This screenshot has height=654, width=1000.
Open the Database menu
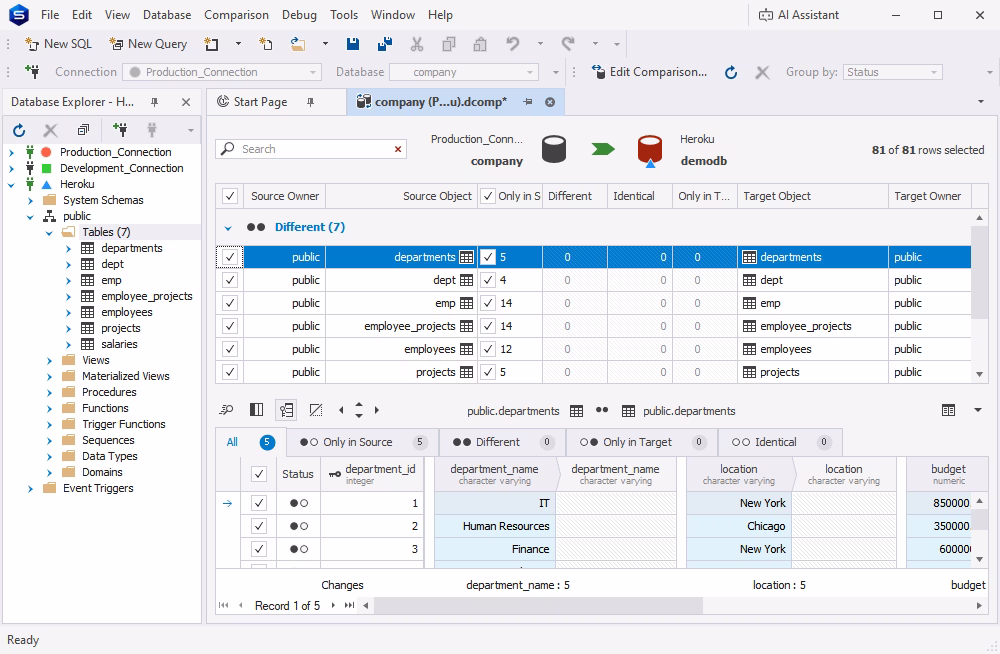[167, 15]
